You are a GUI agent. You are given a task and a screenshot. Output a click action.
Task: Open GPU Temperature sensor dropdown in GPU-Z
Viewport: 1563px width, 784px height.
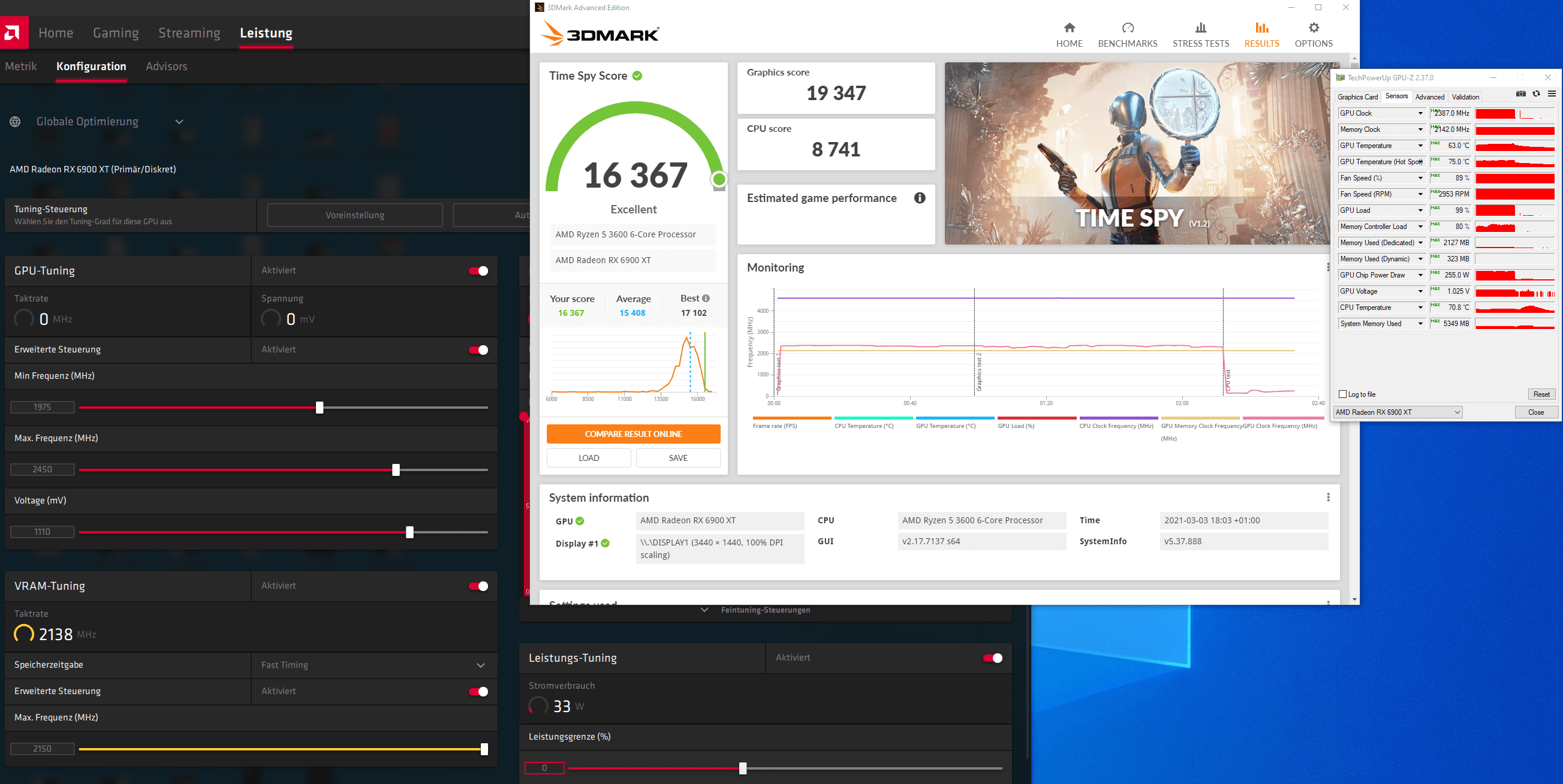point(1420,146)
